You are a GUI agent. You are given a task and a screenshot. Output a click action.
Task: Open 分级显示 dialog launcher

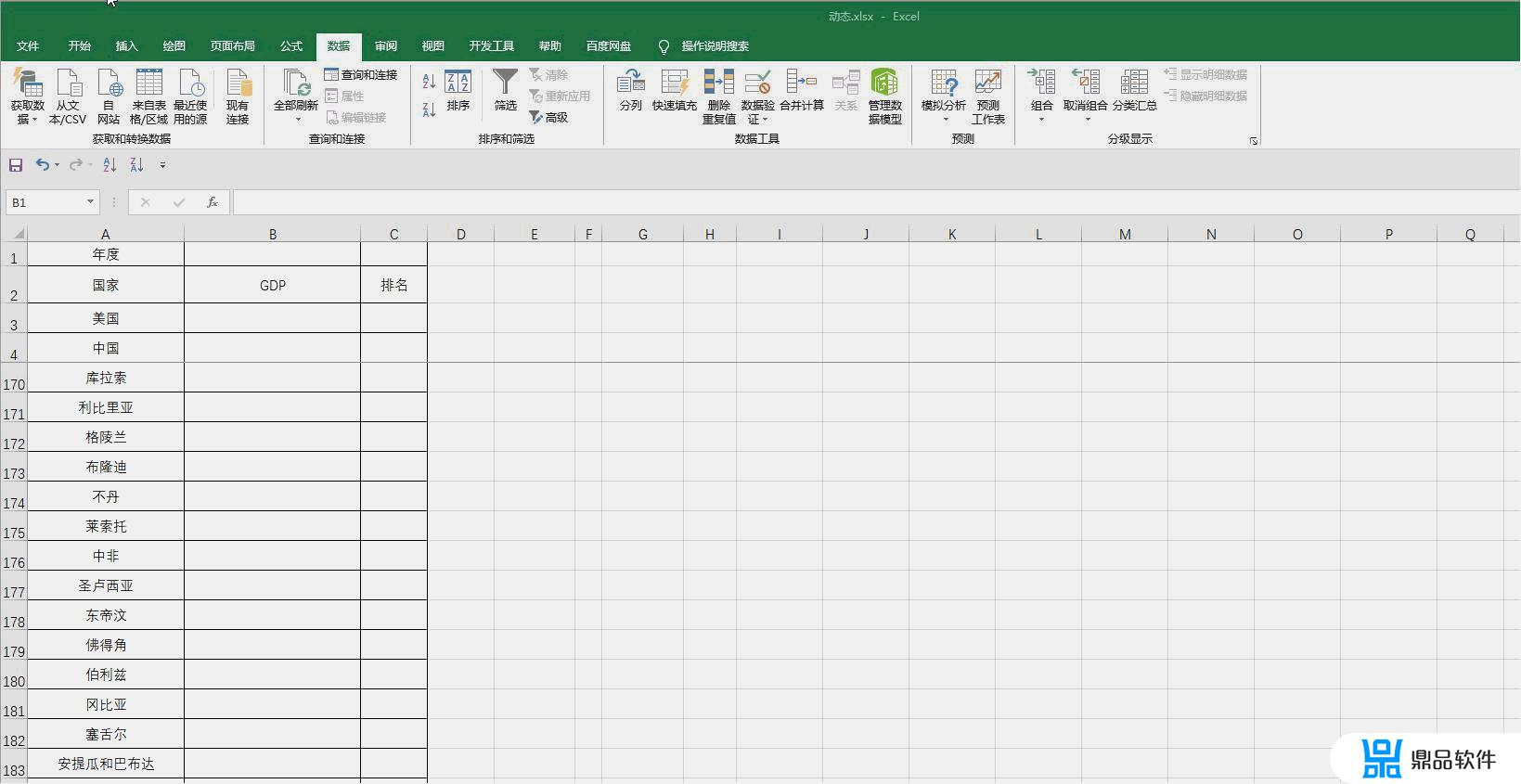(x=1254, y=141)
